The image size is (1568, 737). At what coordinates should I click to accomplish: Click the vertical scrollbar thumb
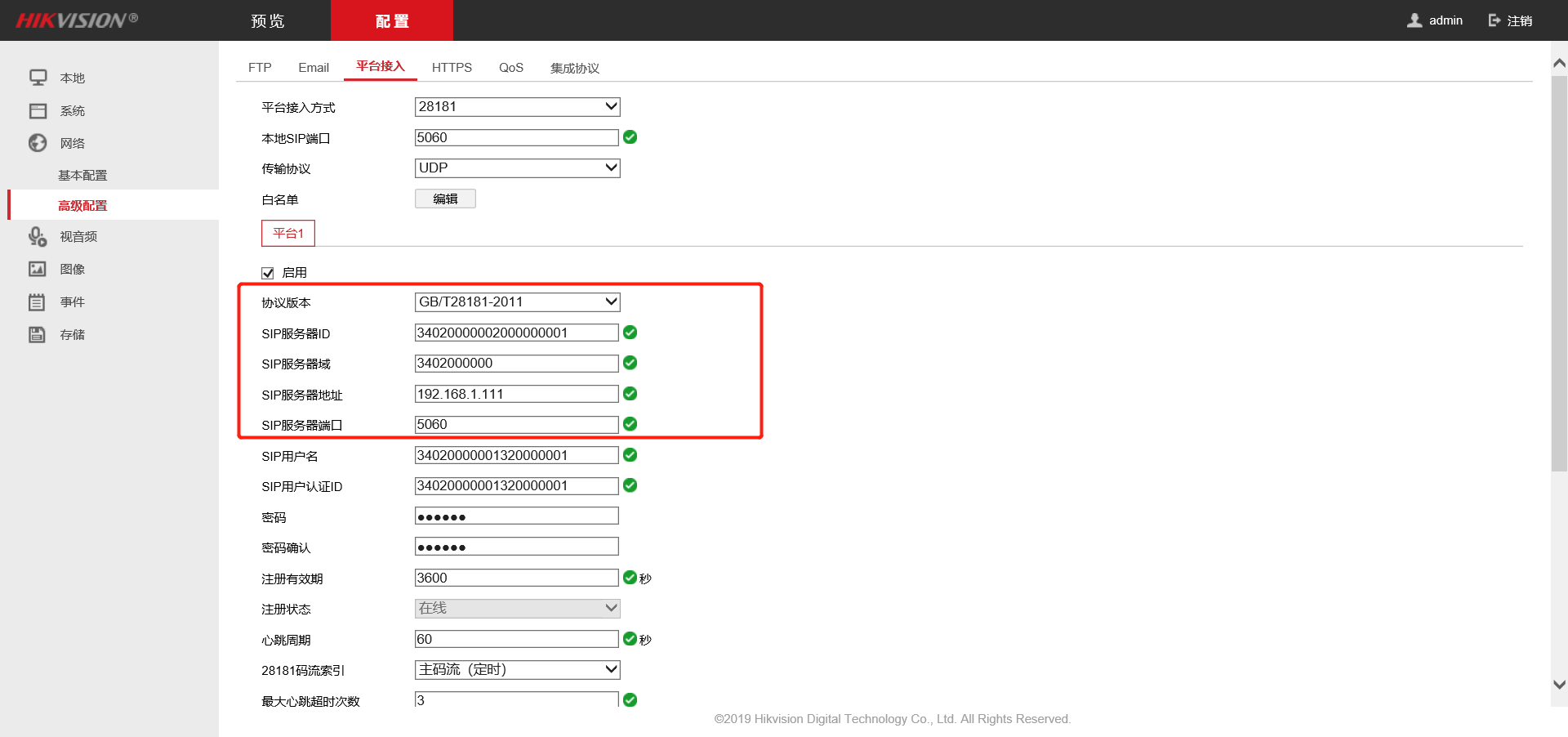tap(1559, 274)
